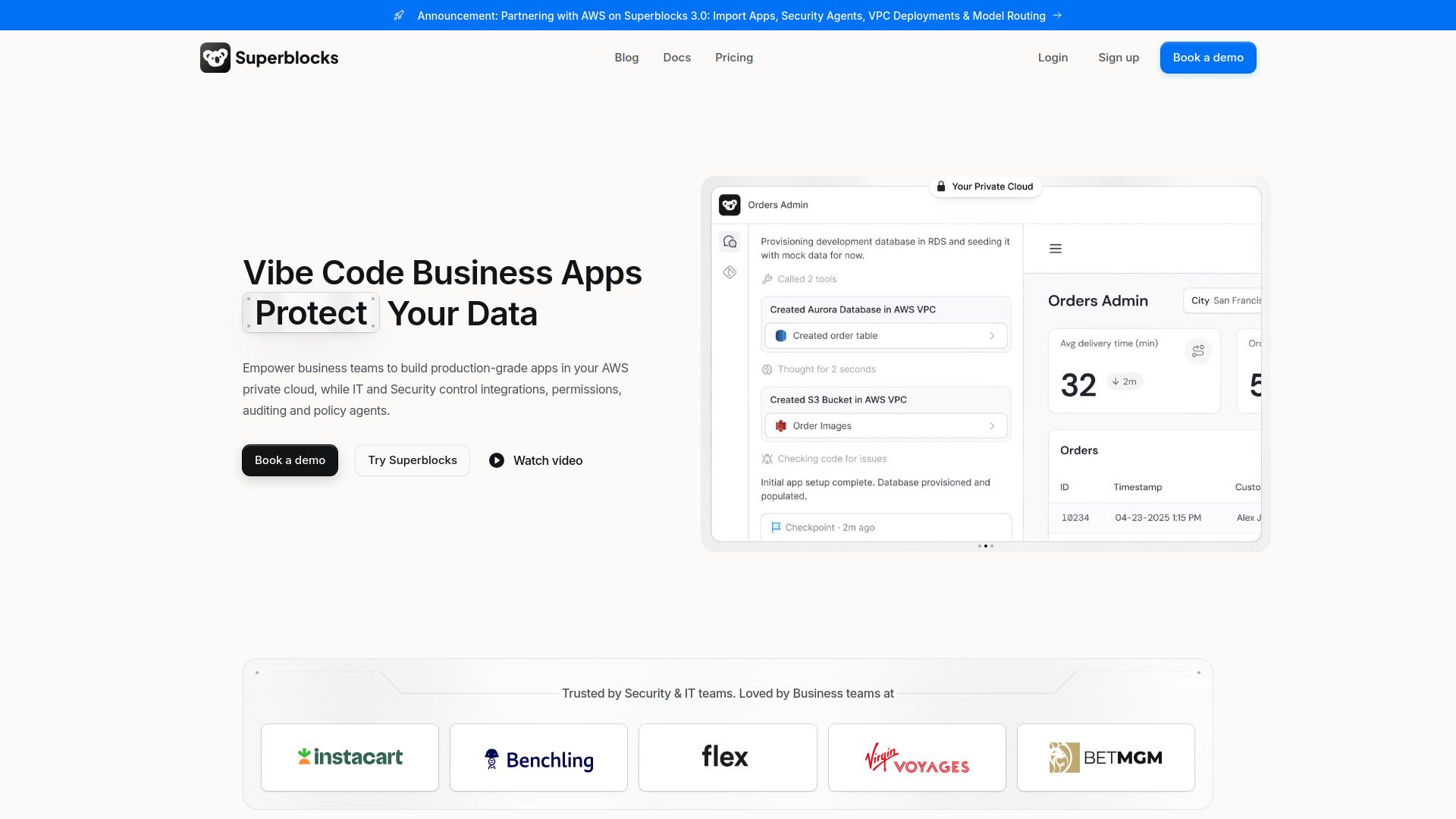This screenshot has height=819, width=1456.
Task: Click the Trusted by Security & IT teams text
Action: (x=728, y=693)
